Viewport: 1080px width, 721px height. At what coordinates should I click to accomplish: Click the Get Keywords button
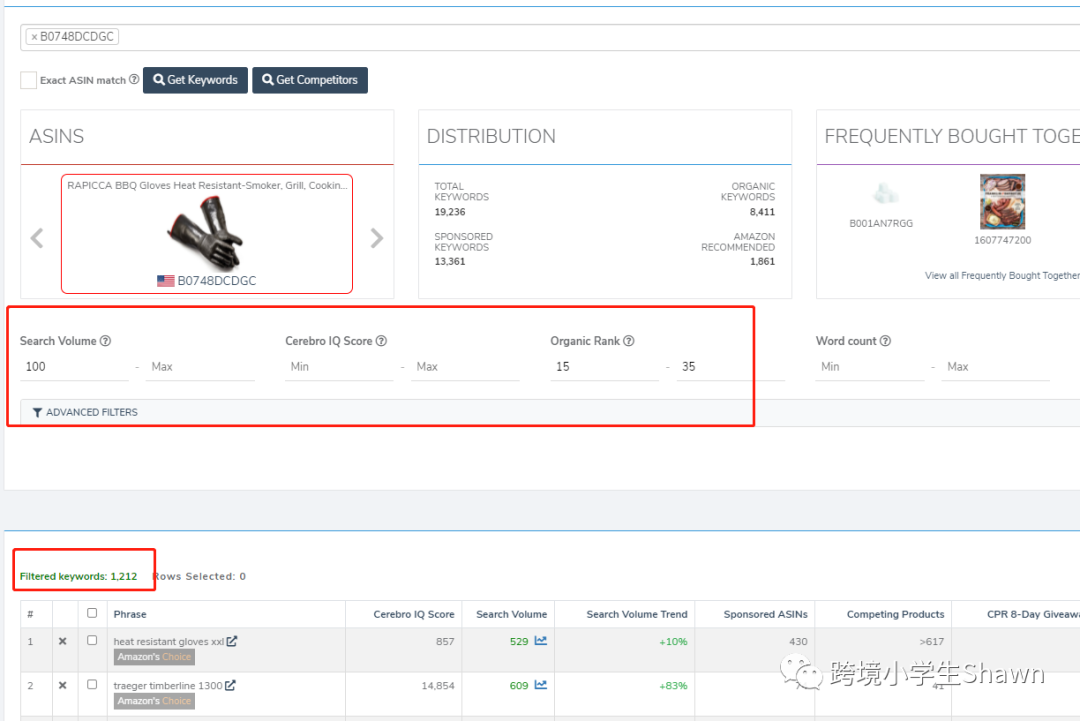195,80
